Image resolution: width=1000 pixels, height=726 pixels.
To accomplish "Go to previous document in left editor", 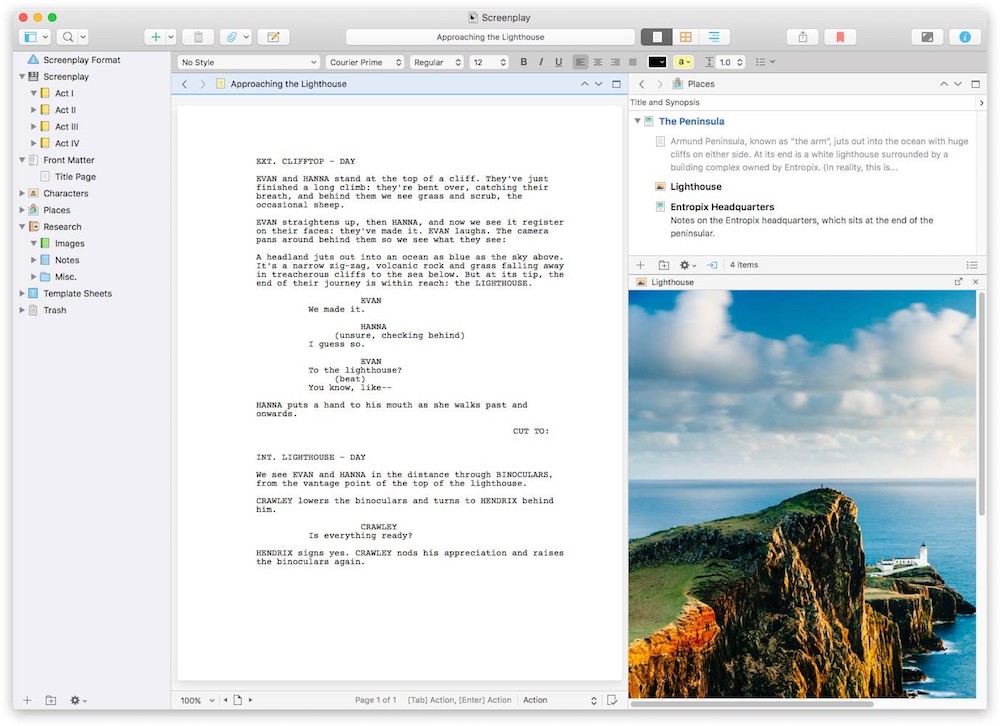I will 584,84.
